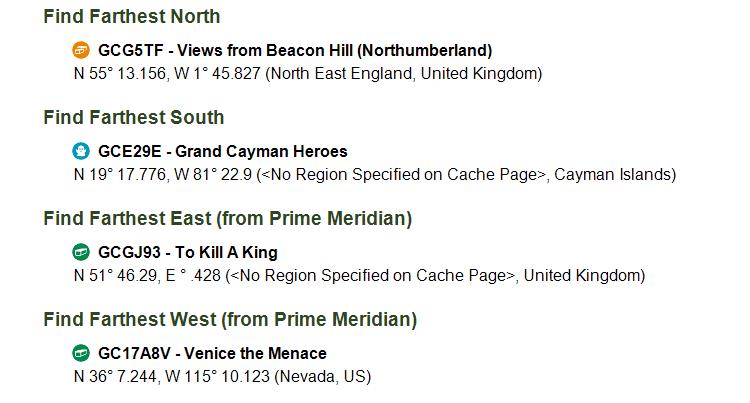Viewport: 750px width, 403px height.
Task: Click coordinates N 55° 13.156 text
Action: (x=120, y=74)
